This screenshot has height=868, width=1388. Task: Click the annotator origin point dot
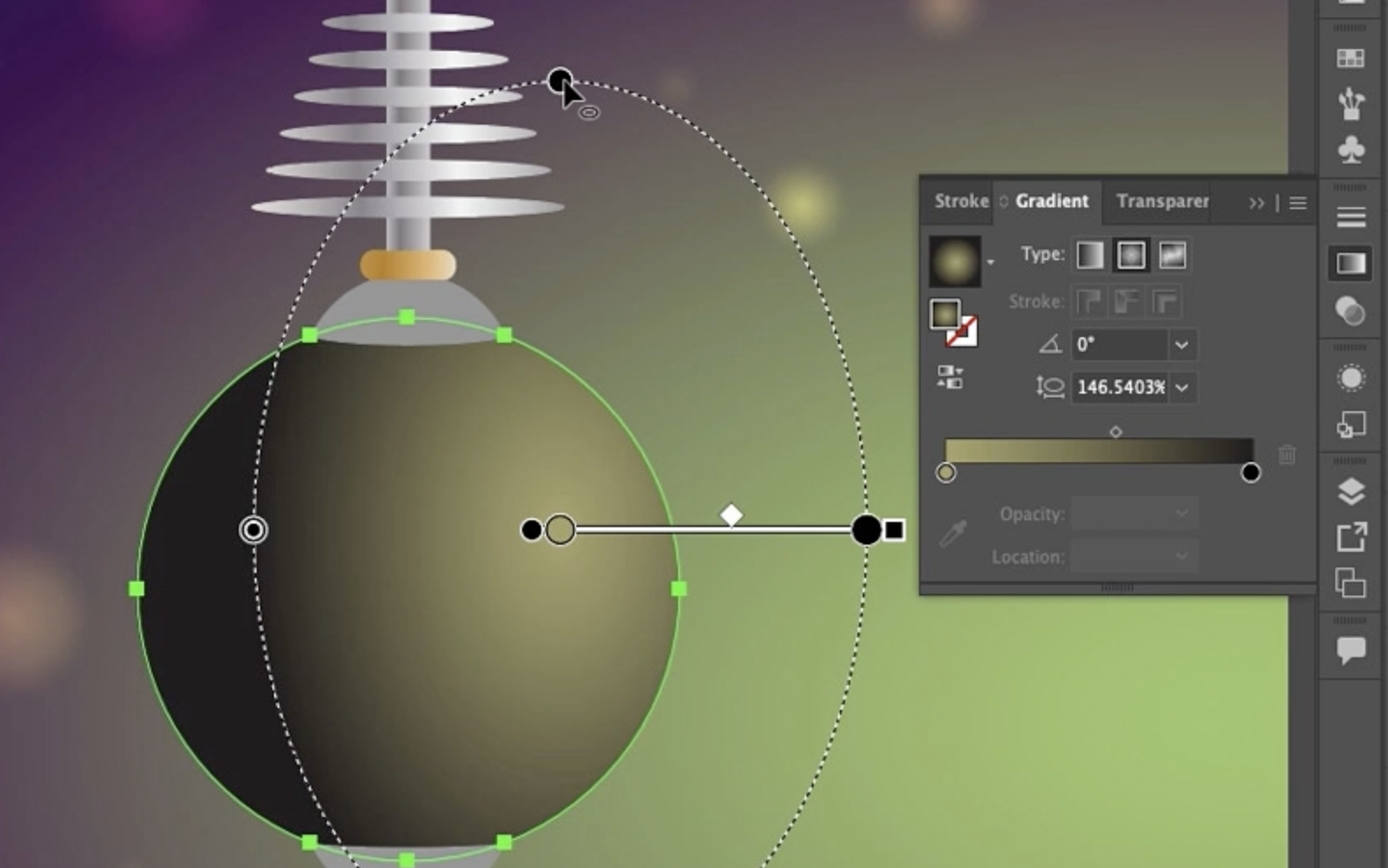(531, 530)
